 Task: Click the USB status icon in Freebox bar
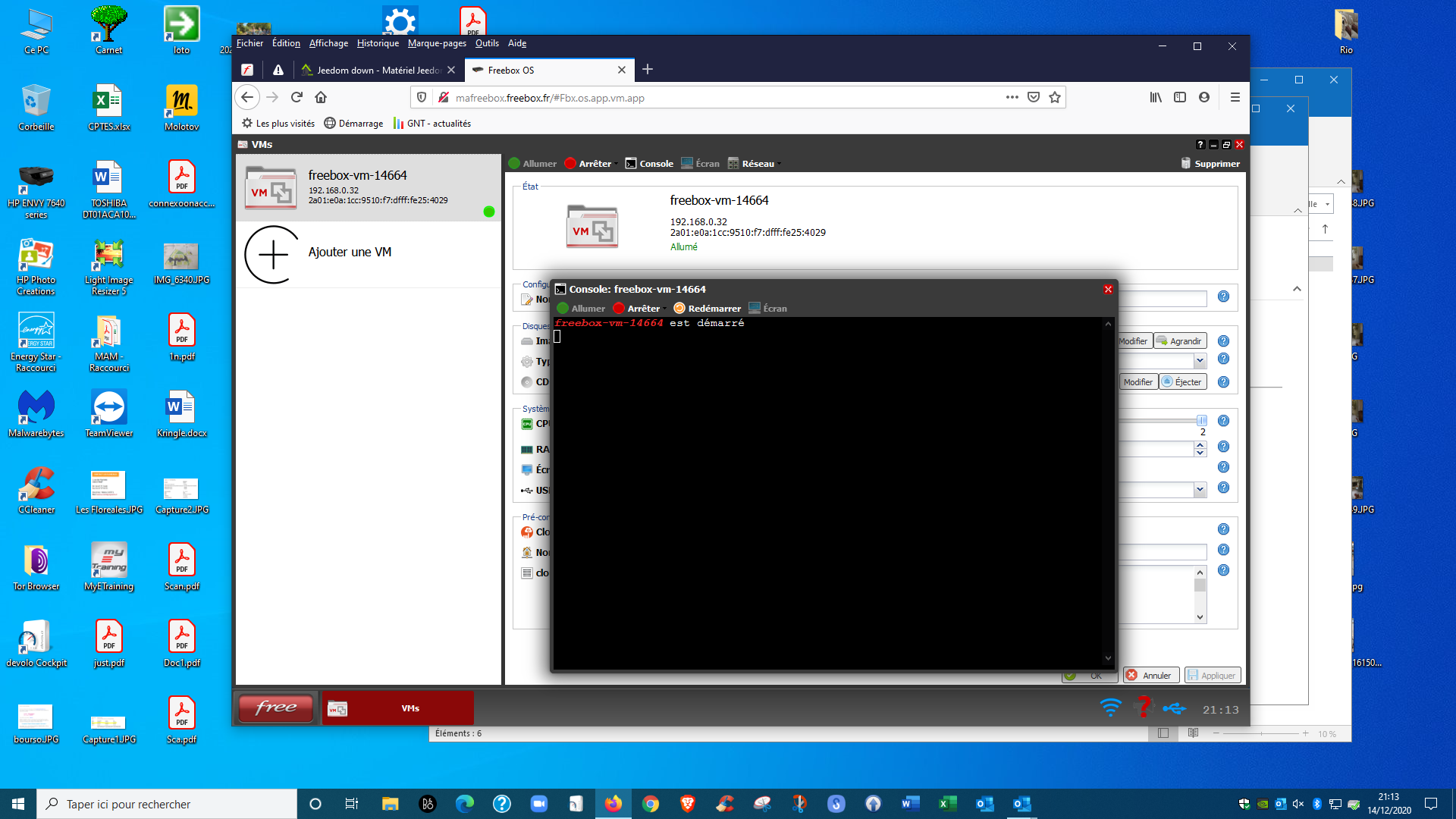[1175, 708]
